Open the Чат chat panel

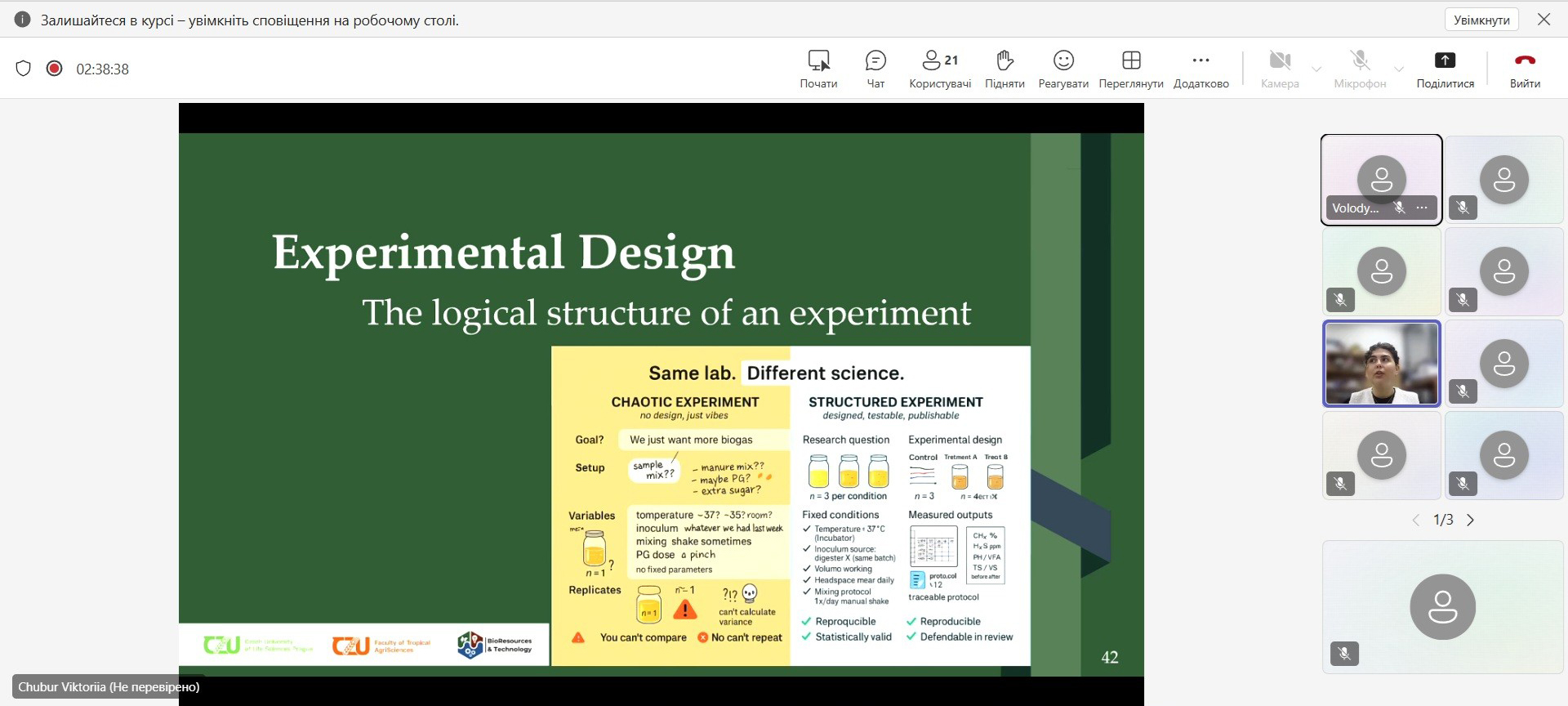[875, 69]
